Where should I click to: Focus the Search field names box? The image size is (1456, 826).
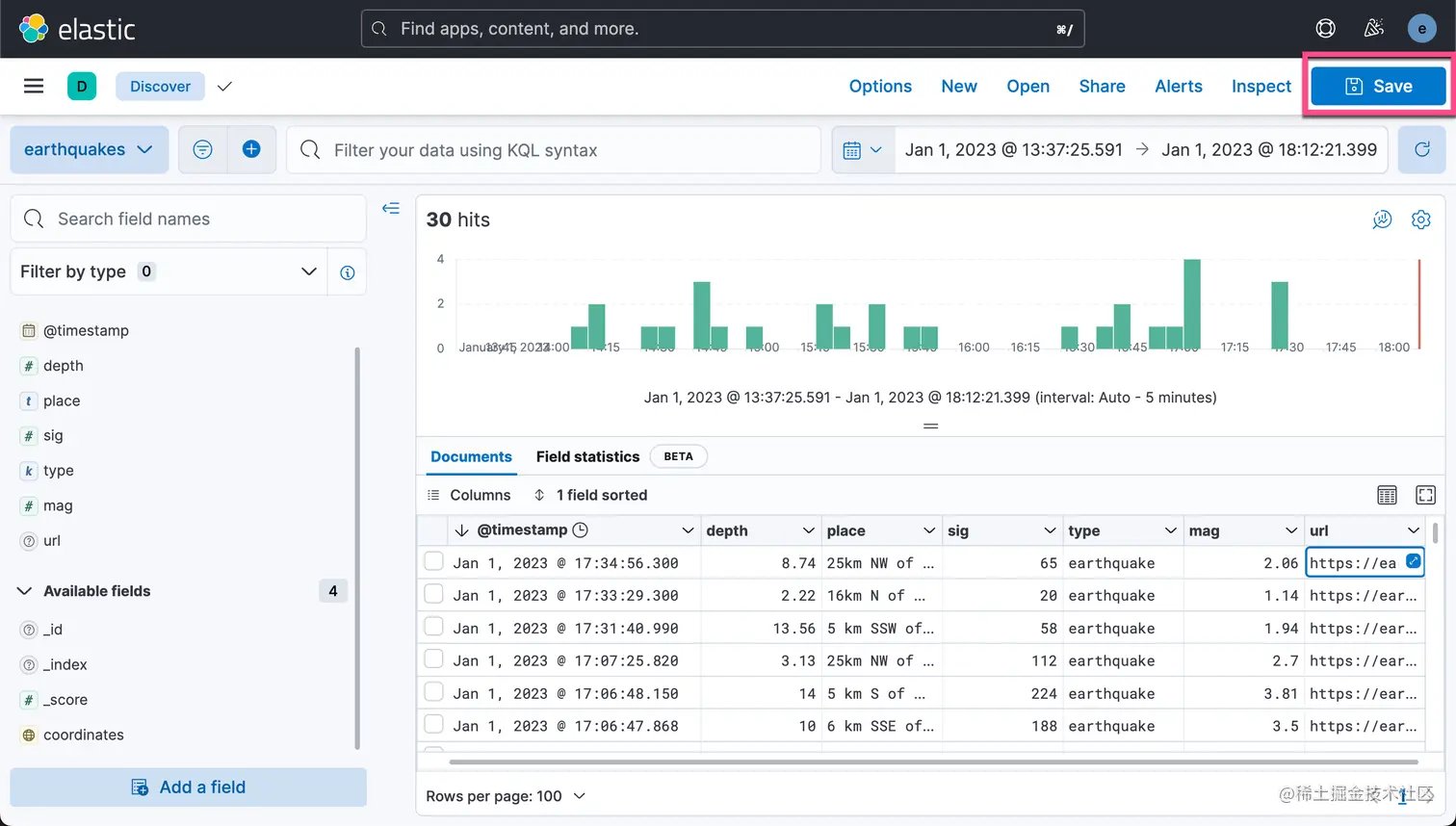pos(189,219)
